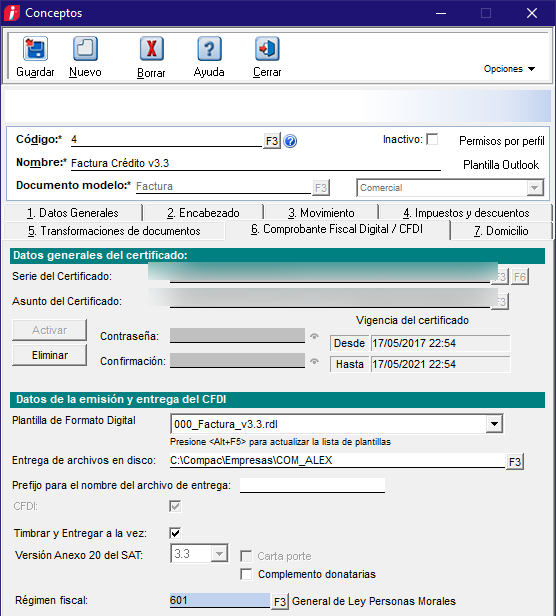
Task: Minimize the Conceptos window
Action: [441, 13]
